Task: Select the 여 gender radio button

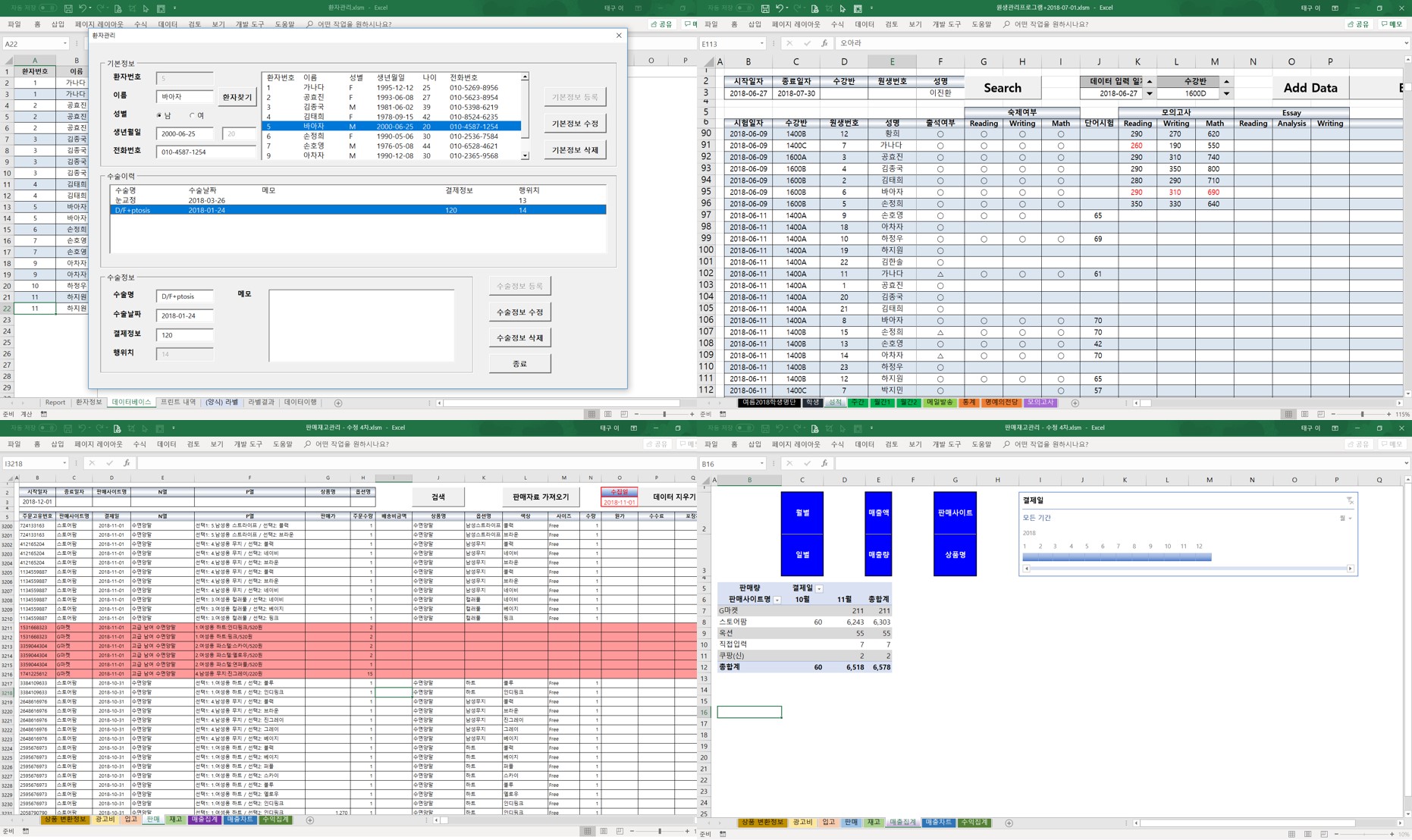Action: [x=192, y=115]
